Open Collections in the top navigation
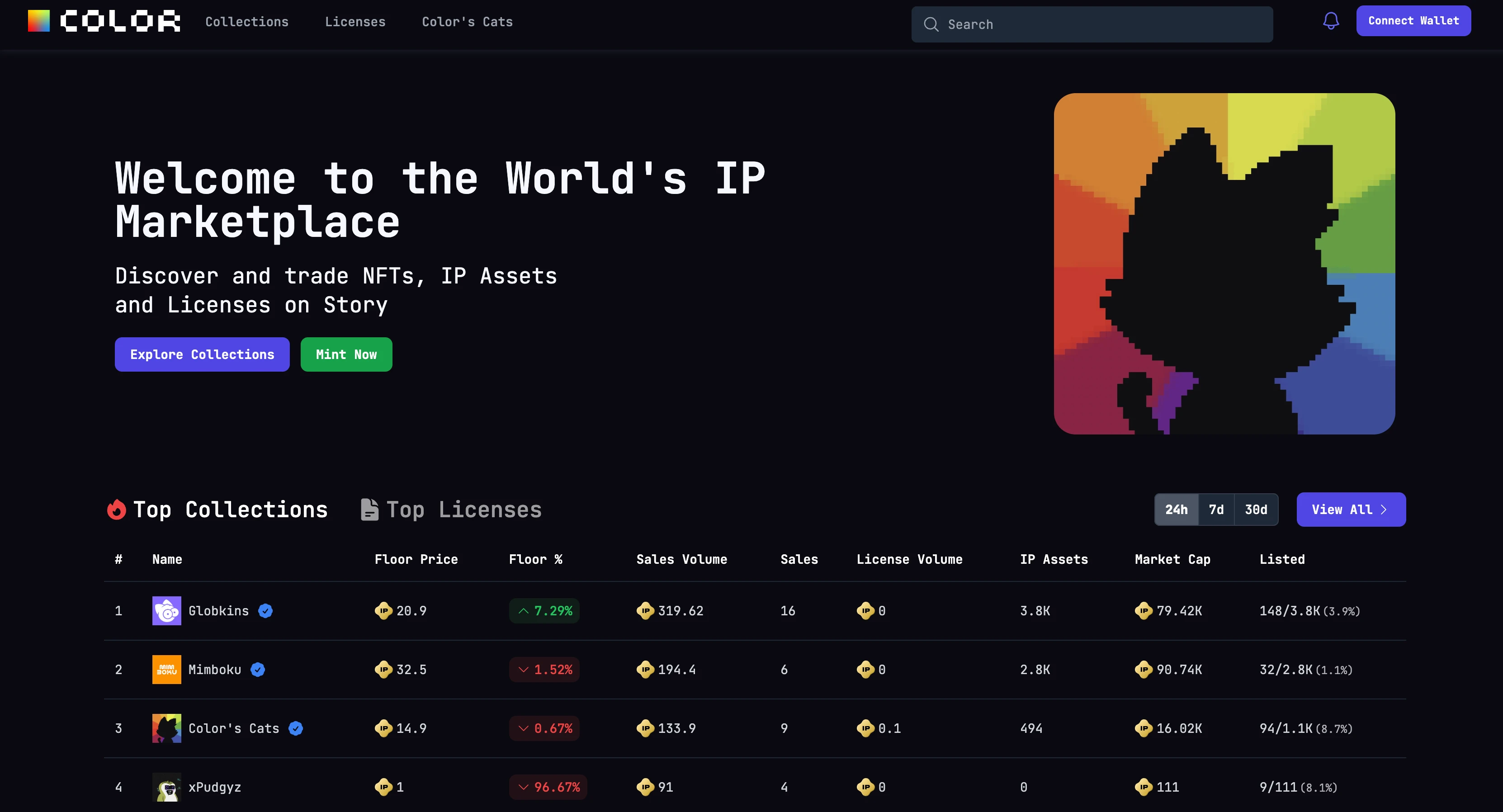1503x812 pixels. 247,22
